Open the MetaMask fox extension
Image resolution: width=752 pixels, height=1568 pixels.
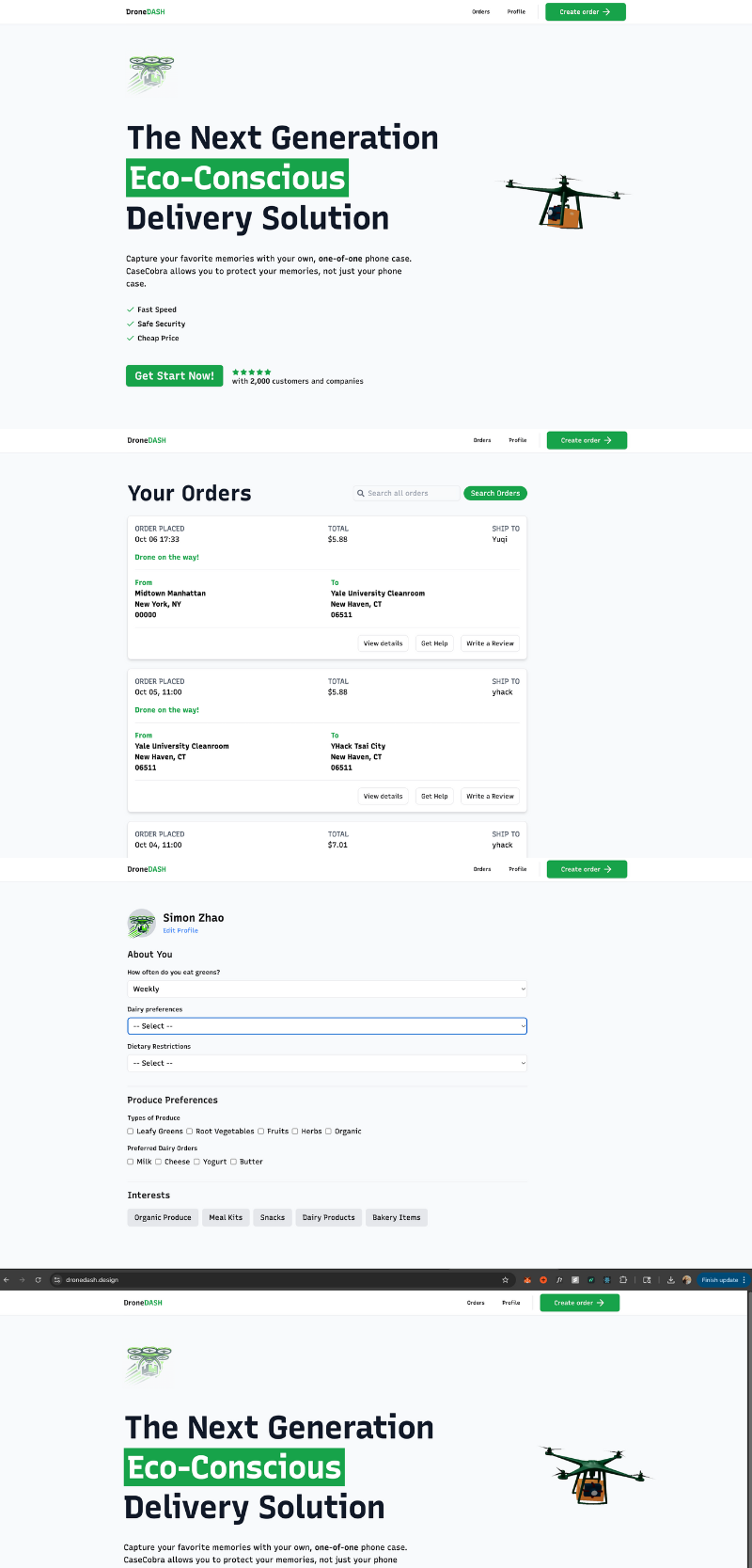[527, 1280]
